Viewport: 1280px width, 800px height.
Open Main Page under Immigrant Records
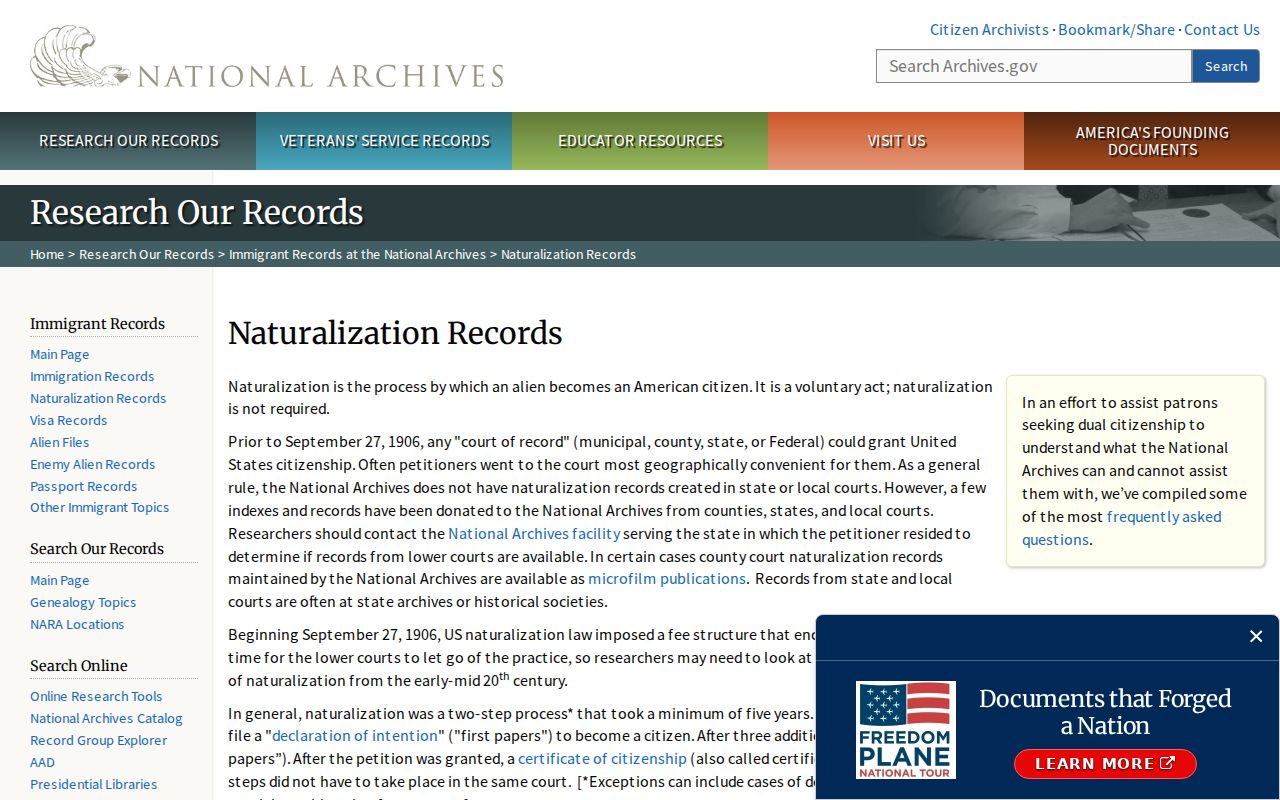(59, 354)
